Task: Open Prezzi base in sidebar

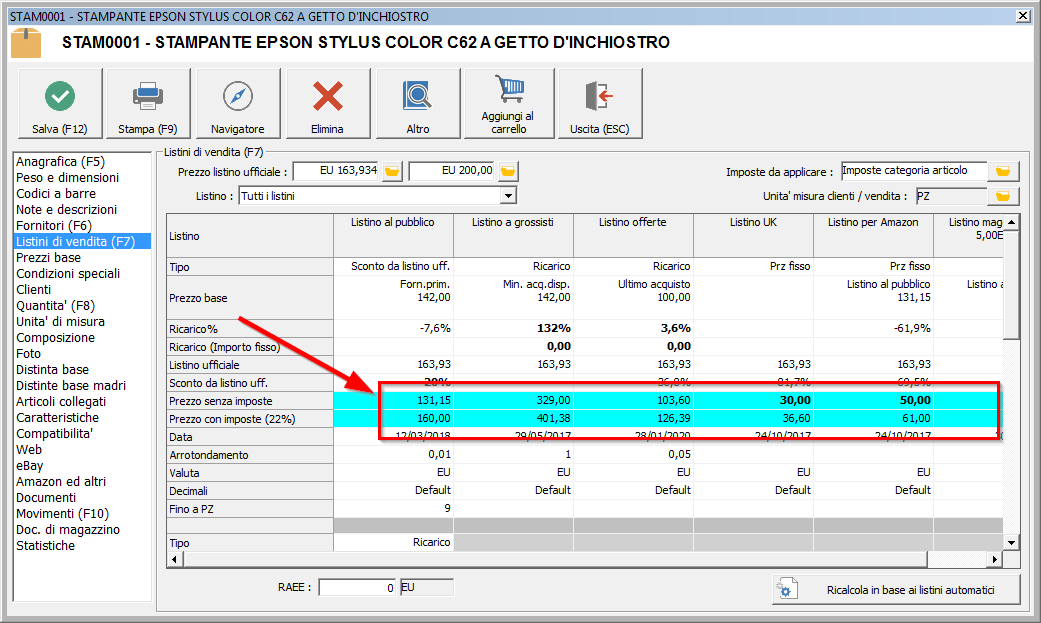Action: (48, 257)
